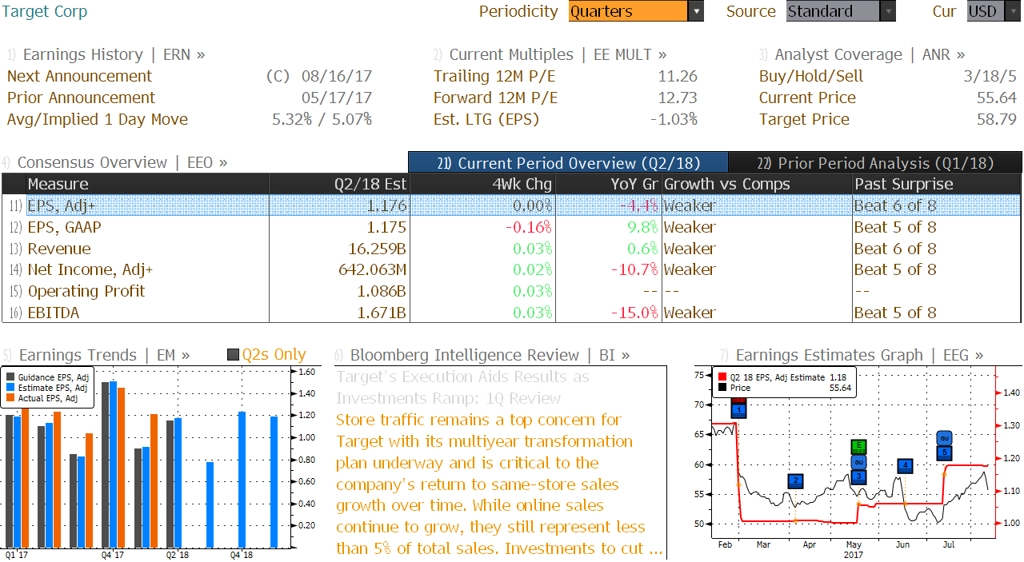Open the Source dropdown arrow
Screen dimensions: 1024x562
tap(888, 11)
